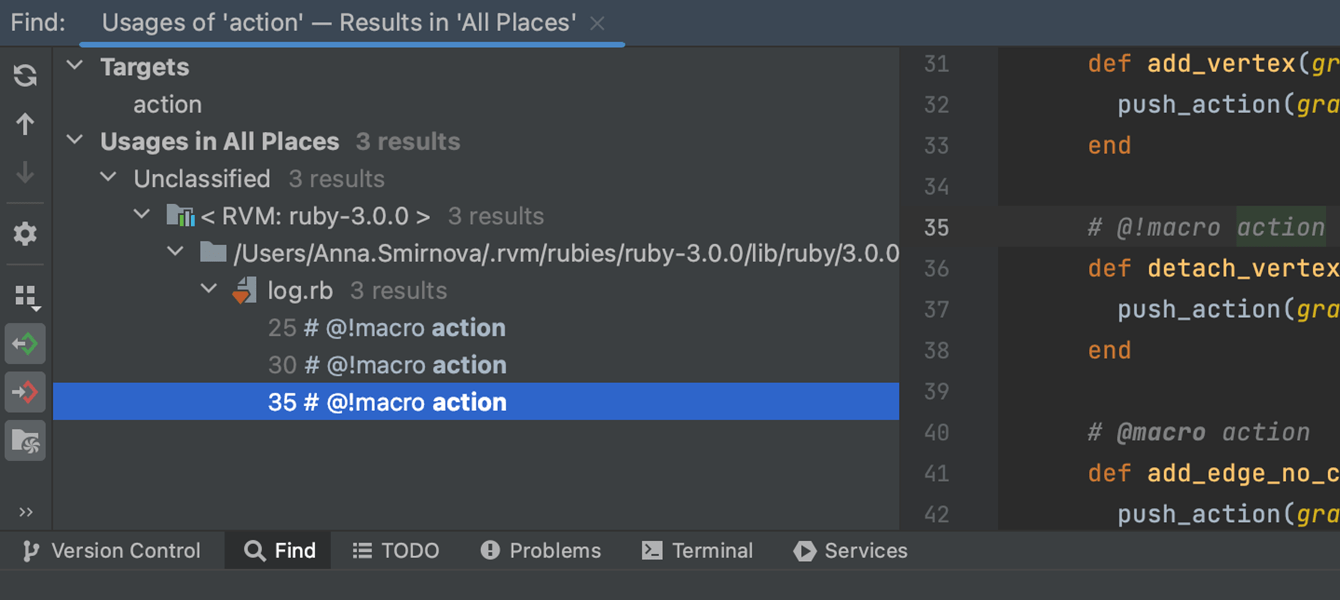Collapse the log.rb file node

(x=209, y=290)
